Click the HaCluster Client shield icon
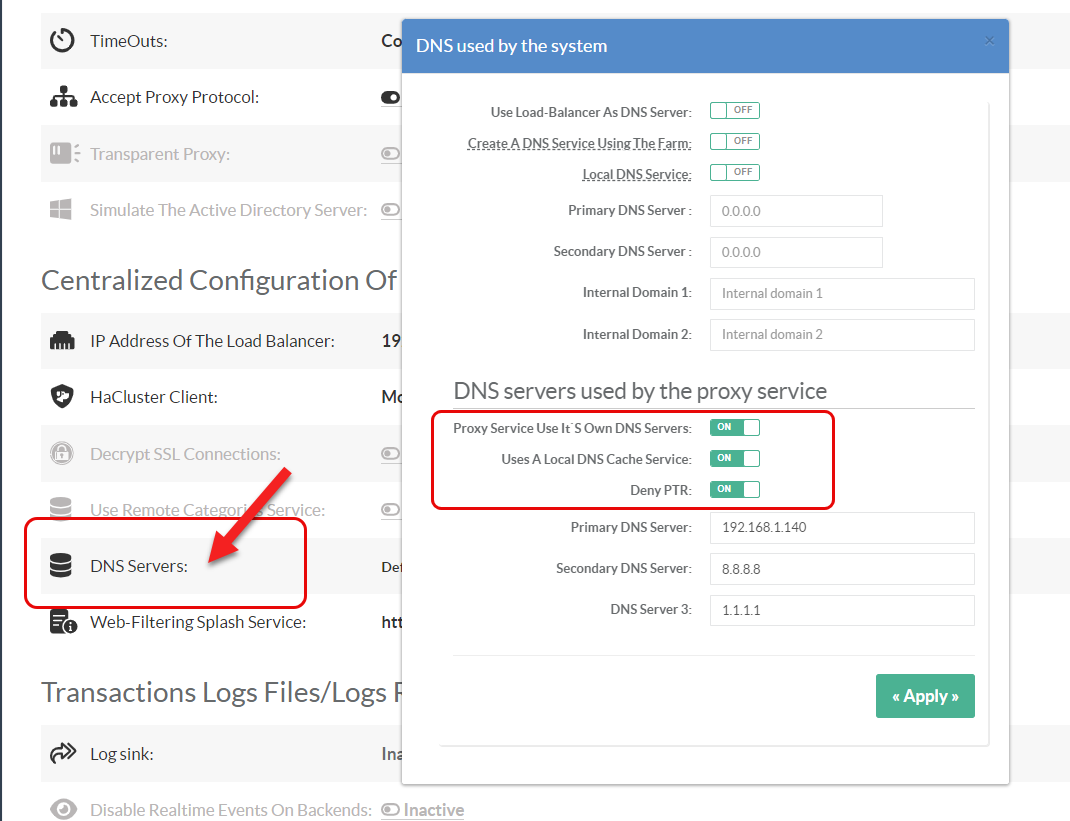 63,397
